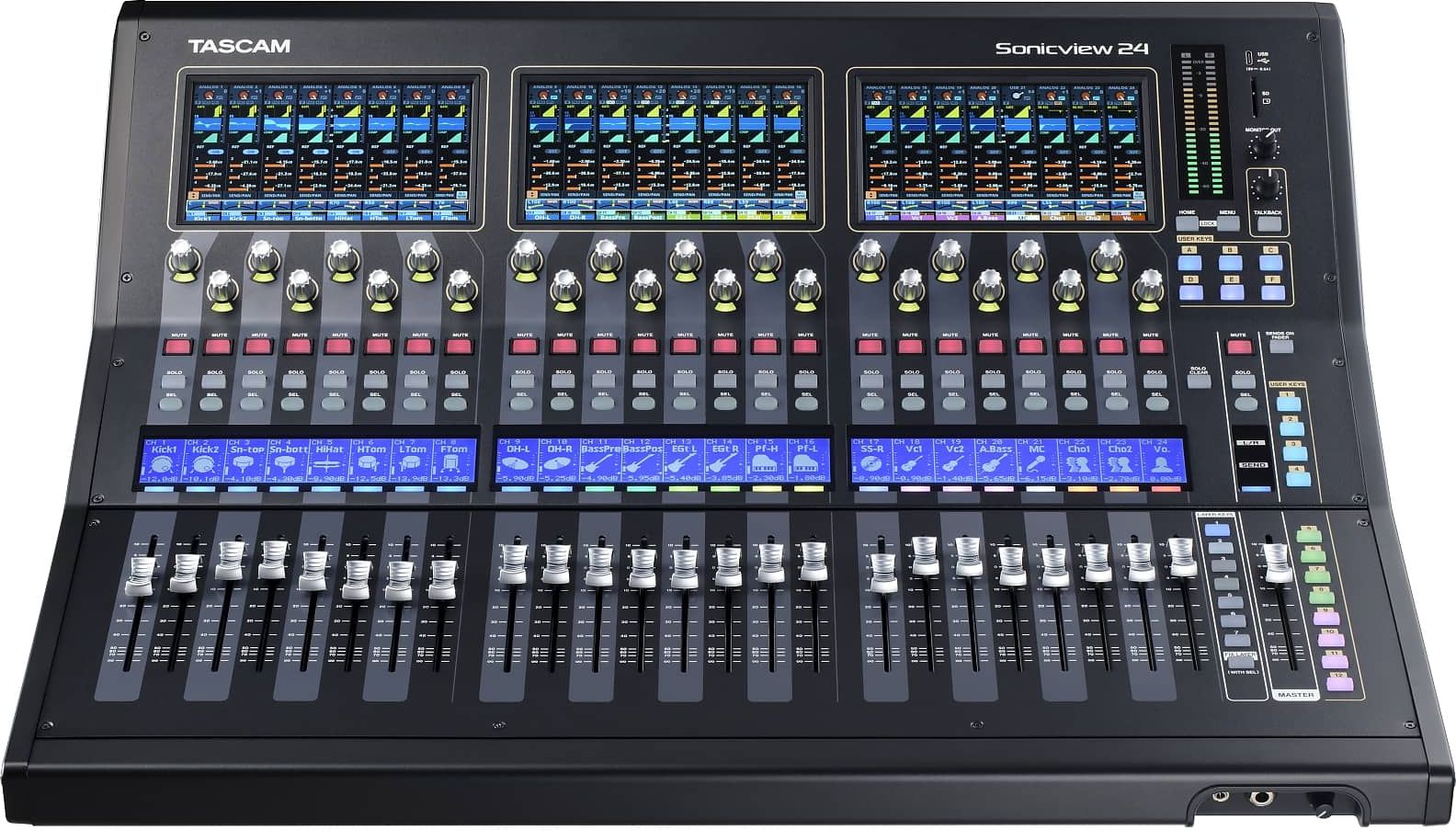The width and height of the screenshot is (1456, 831).
Task: Tap the HiHat icon on CH 5 display
Action: [328, 463]
